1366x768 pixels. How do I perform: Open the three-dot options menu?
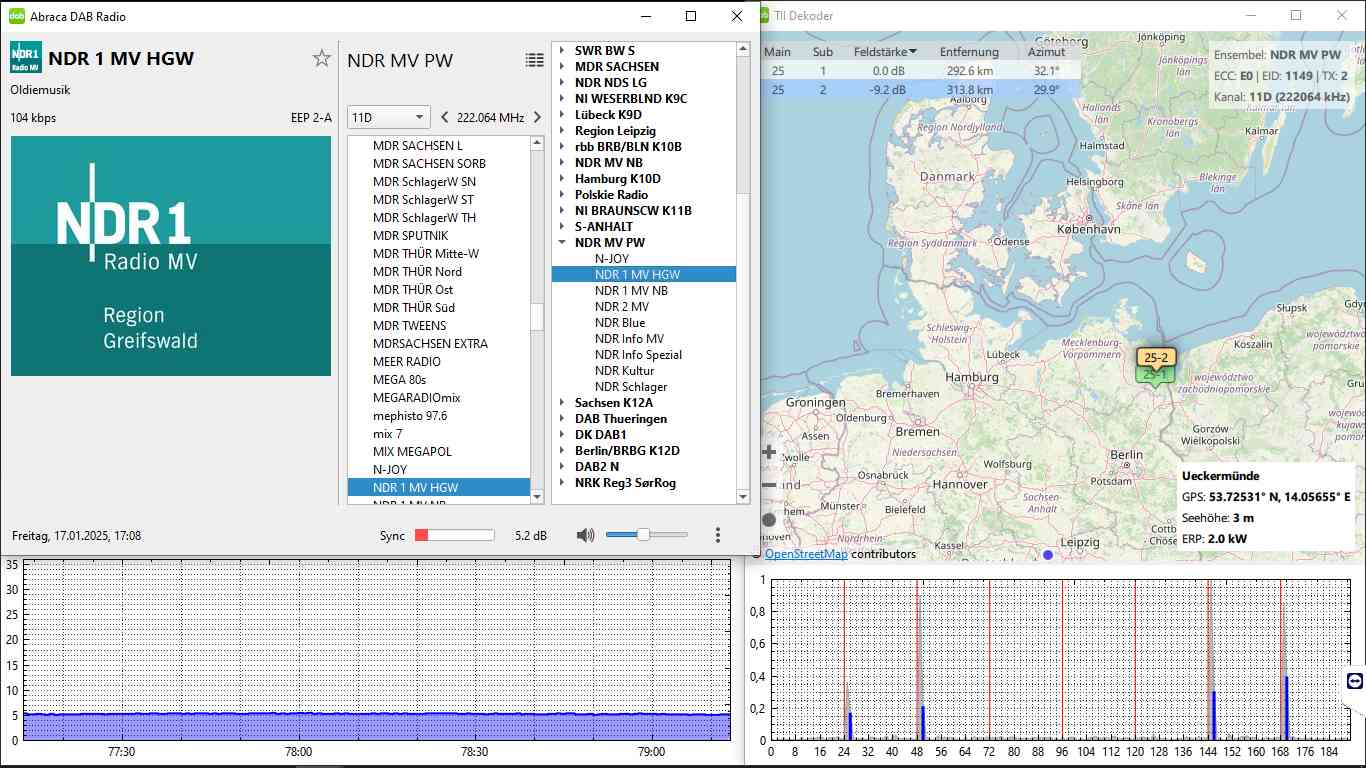[x=718, y=535]
